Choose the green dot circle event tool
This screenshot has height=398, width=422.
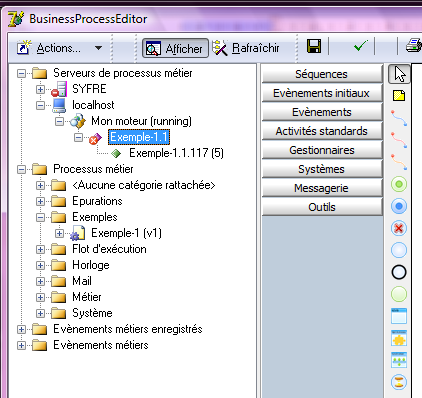click(x=399, y=184)
